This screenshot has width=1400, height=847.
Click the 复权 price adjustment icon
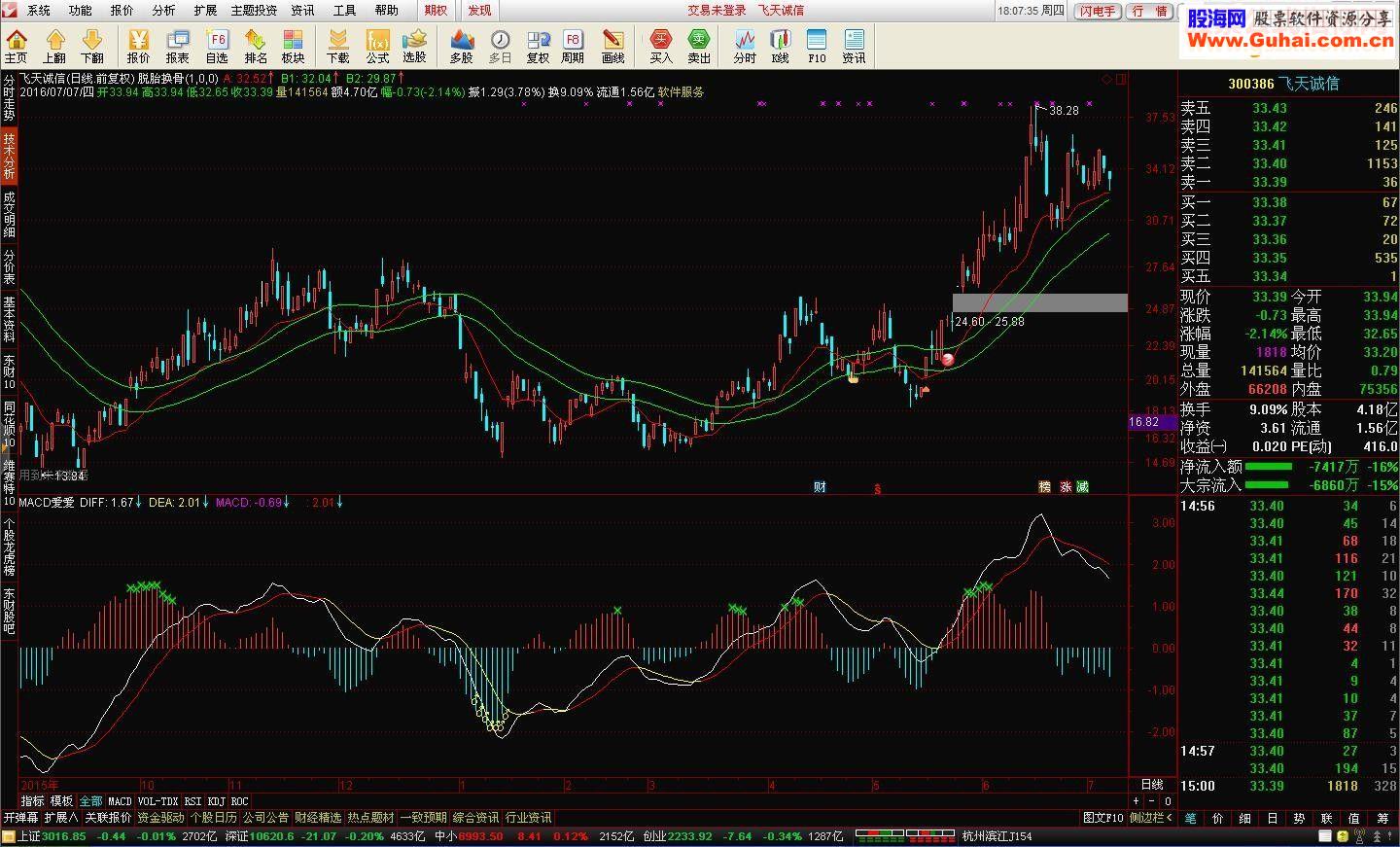click(538, 45)
